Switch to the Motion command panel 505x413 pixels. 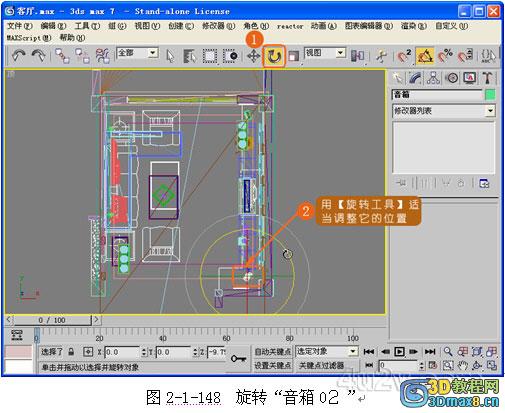452,78
